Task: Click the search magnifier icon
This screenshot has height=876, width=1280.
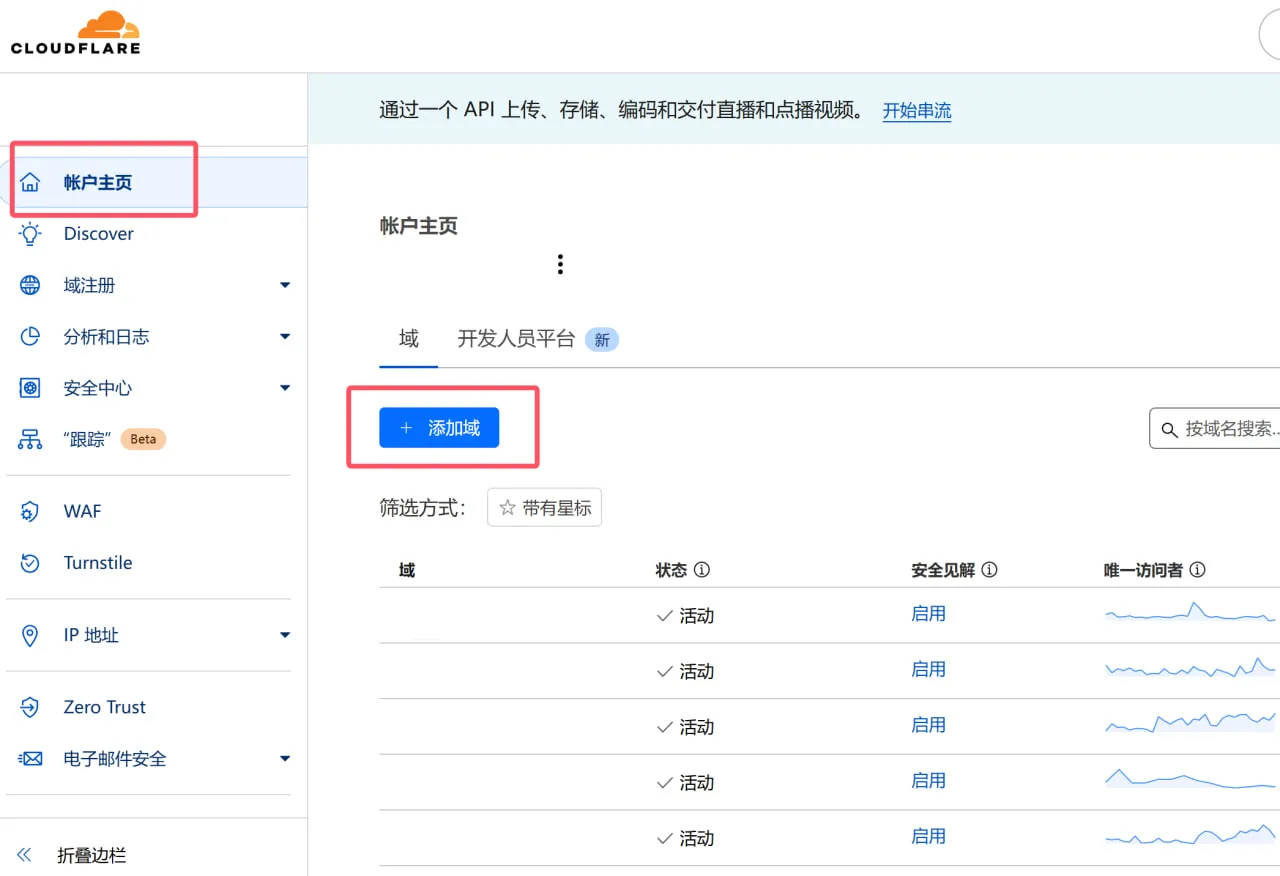Action: [x=1169, y=430]
